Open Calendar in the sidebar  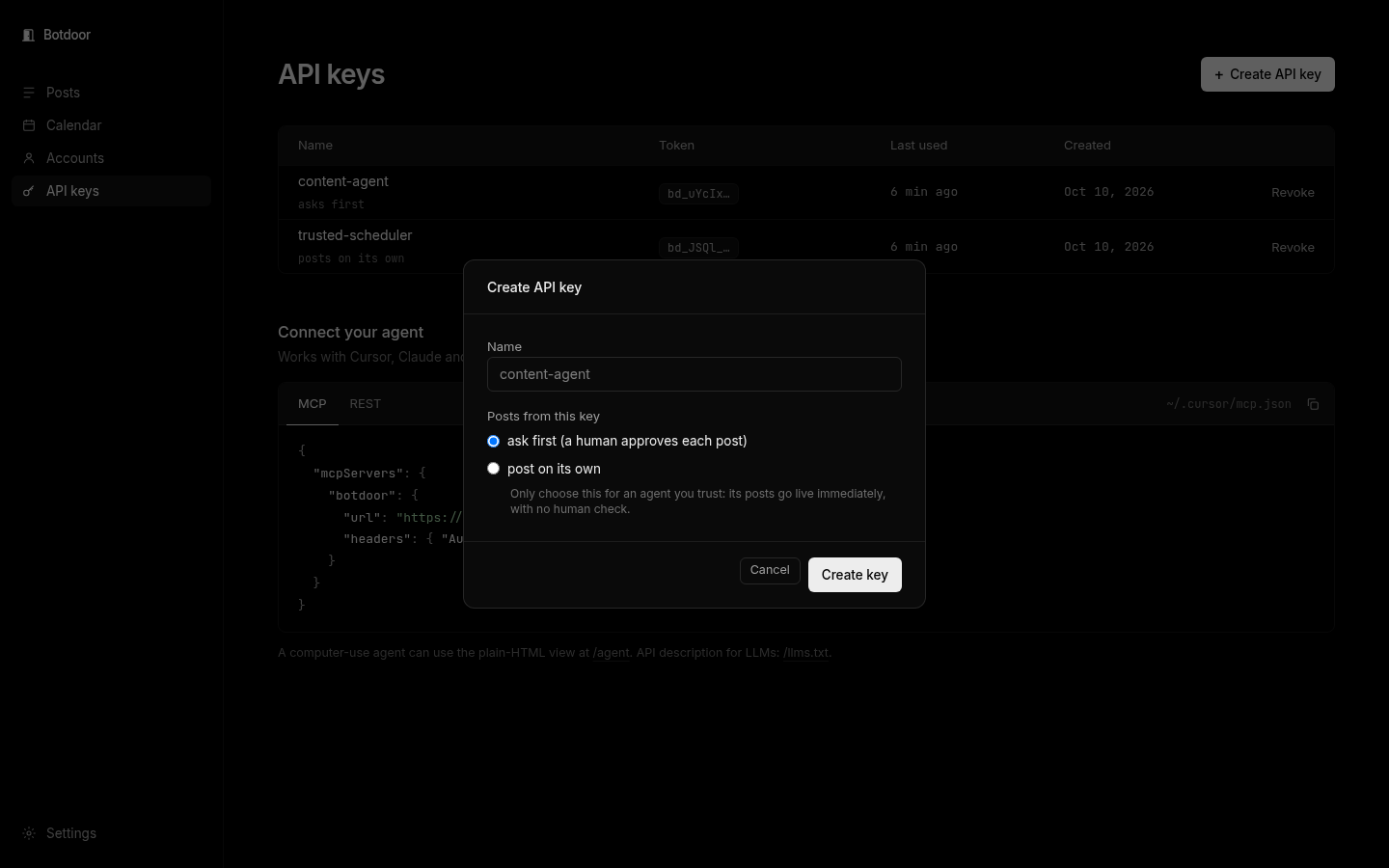pos(112,125)
